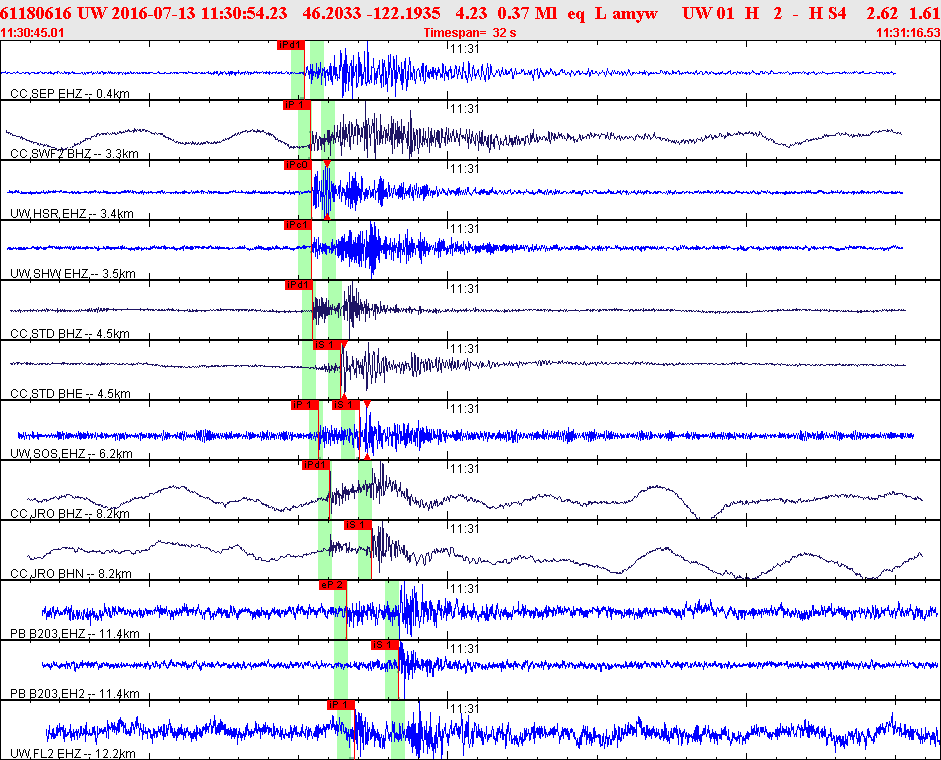
Task: Select the PB.B203 EHZ 11.4km station label
Action: point(74,634)
